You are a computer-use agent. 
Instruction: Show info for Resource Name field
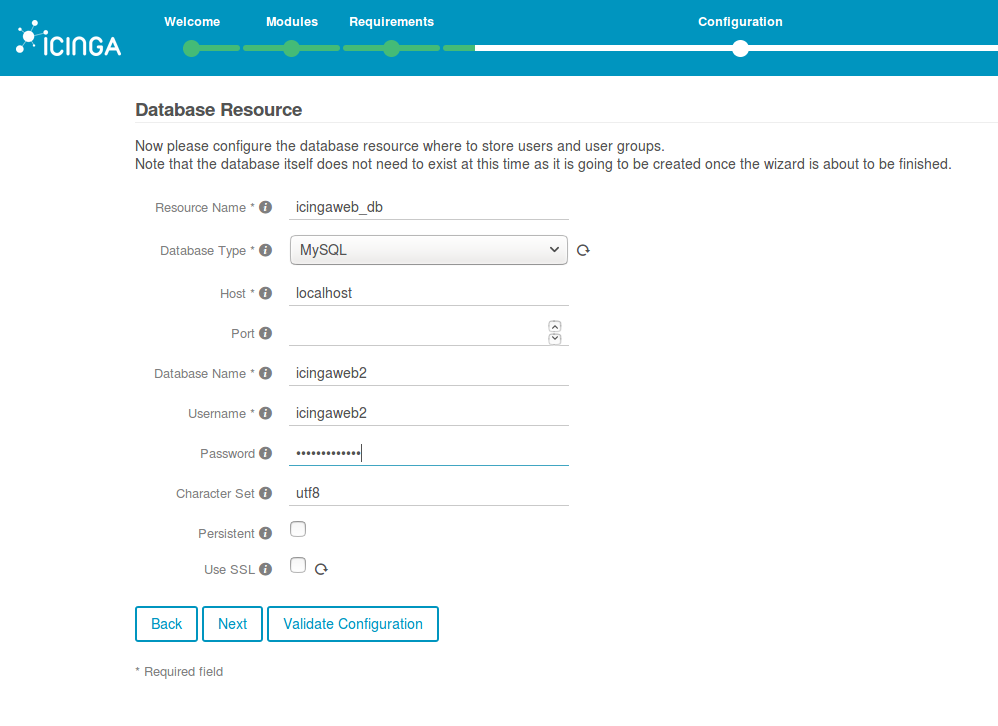265,207
